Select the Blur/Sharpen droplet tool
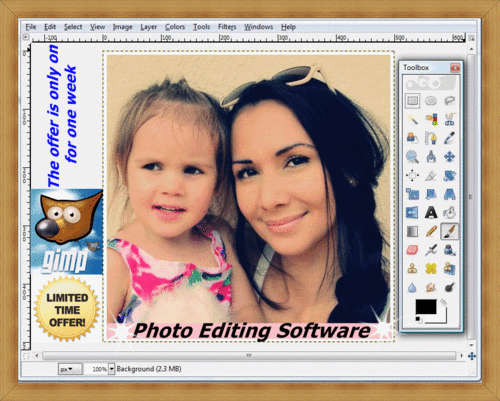This screenshot has height=401, width=500. pyautogui.click(x=413, y=287)
